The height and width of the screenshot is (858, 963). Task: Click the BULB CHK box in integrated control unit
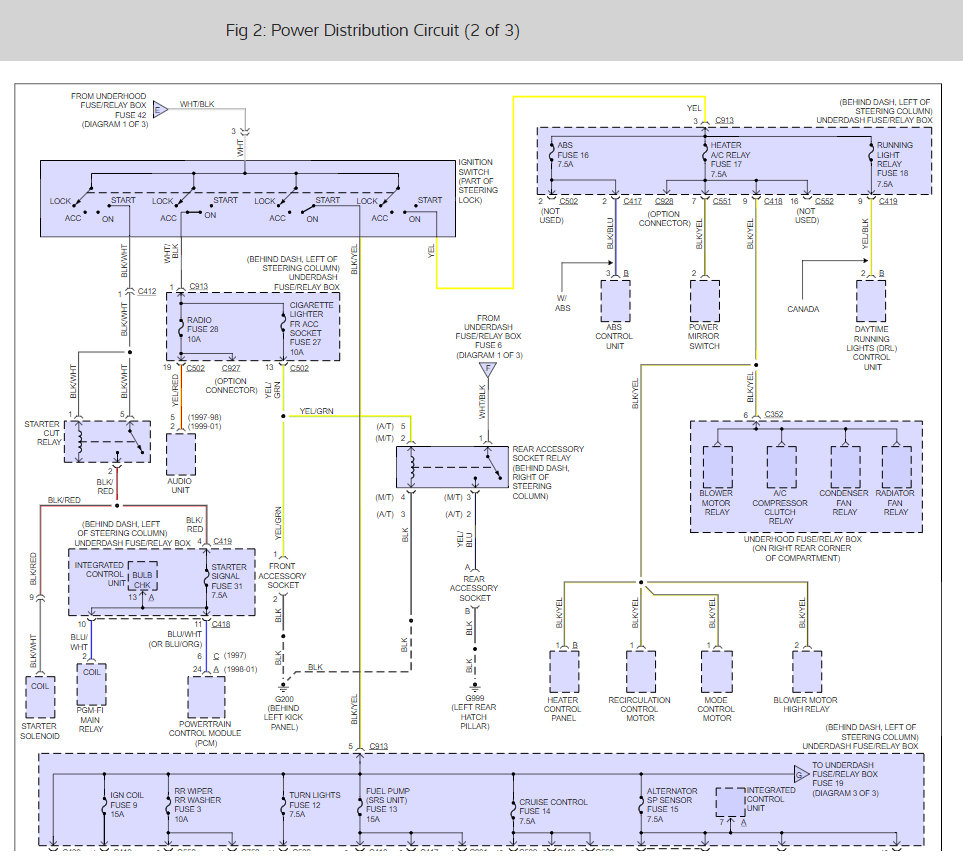point(142,576)
